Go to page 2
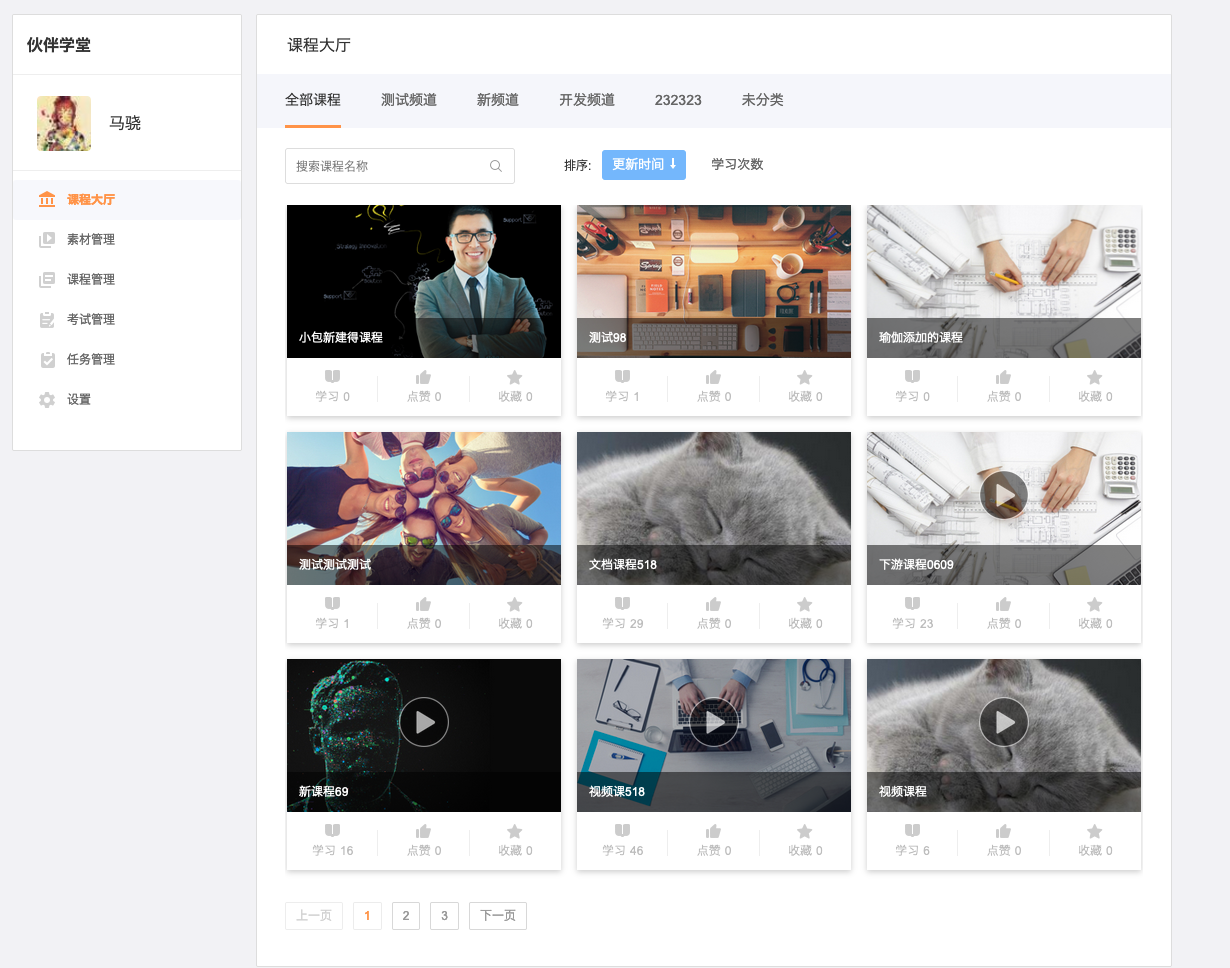This screenshot has height=968, width=1230. click(406, 916)
